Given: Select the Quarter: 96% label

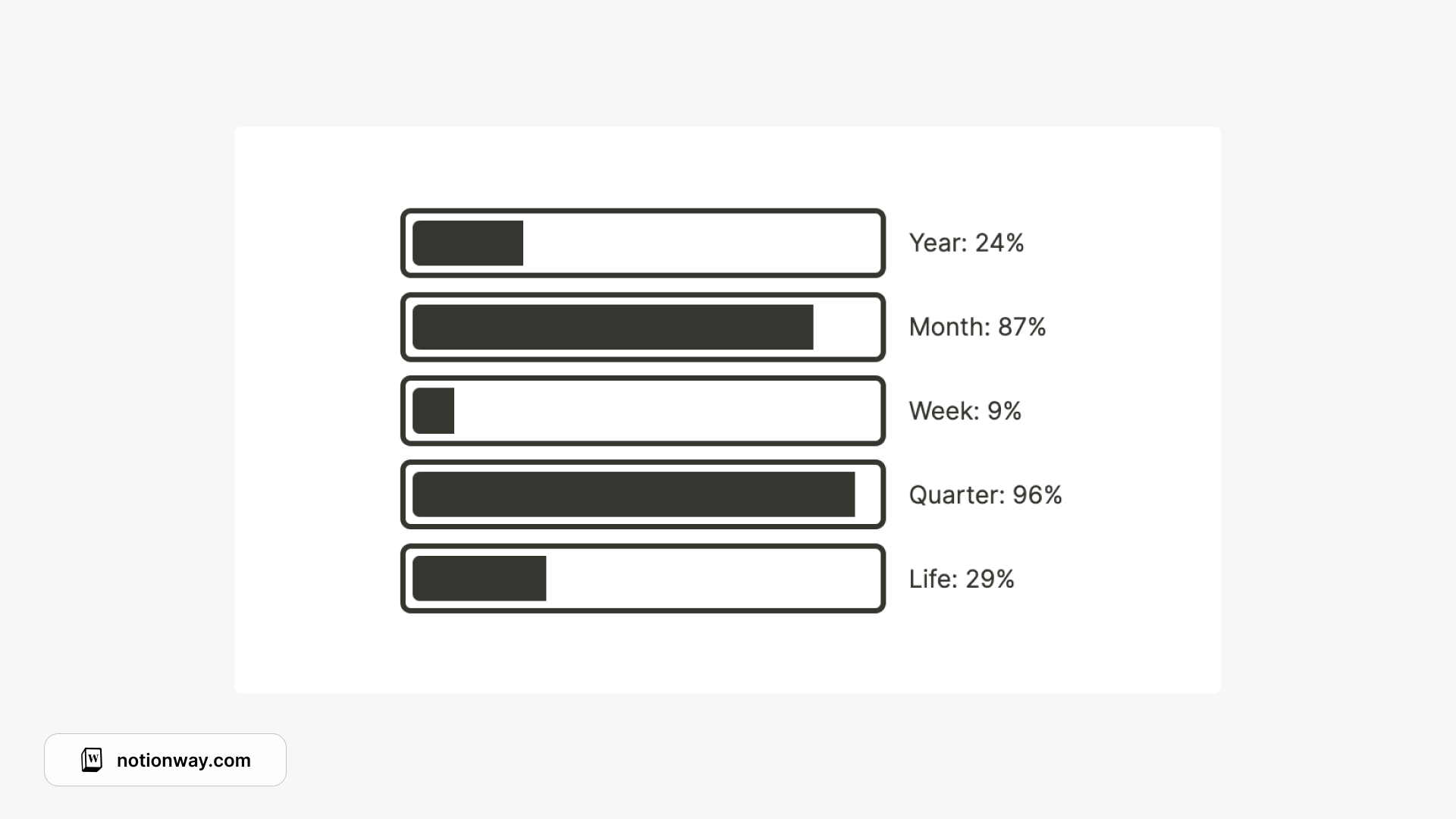Looking at the screenshot, I should (986, 494).
